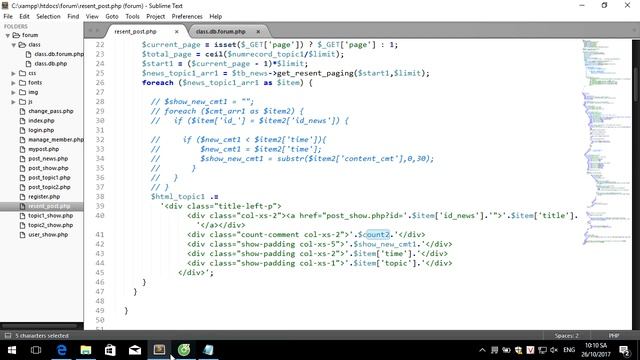This screenshot has height=360, width=640.
Task: Open post_topic2.php file
Action: [49, 187]
